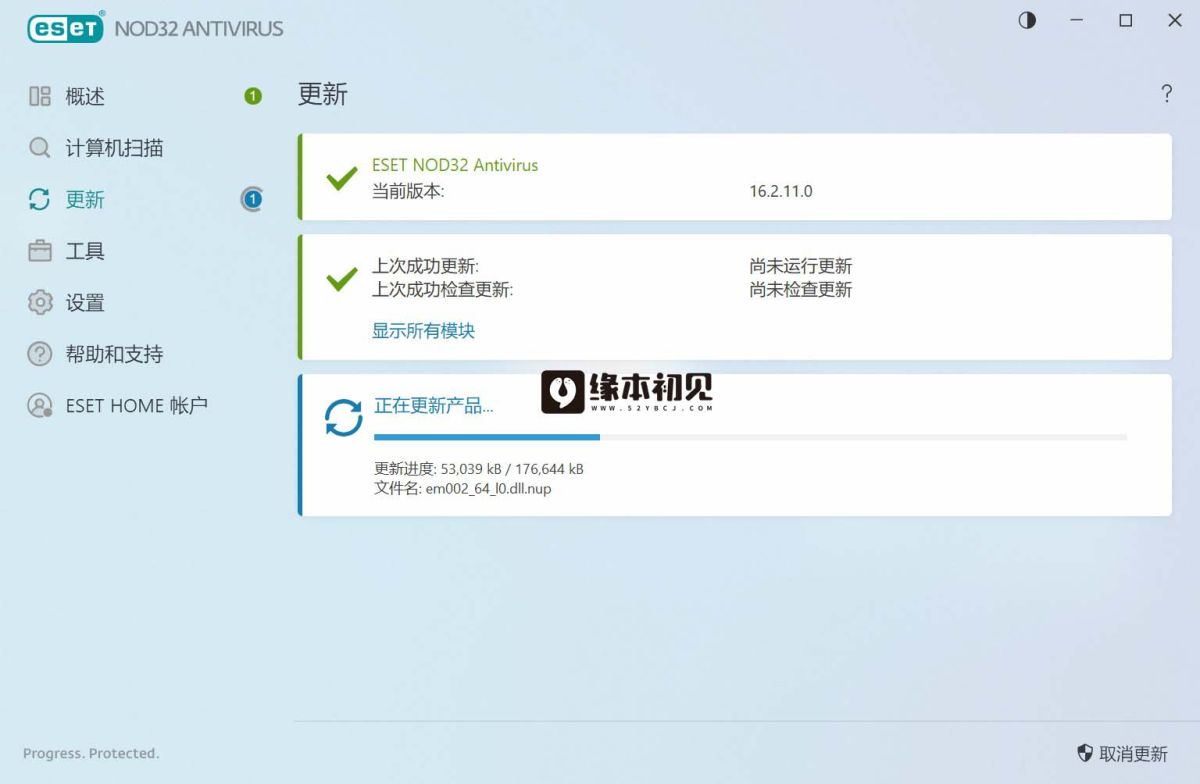Click the help question mark at top right
The width and height of the screenshot is (1200, 784).
pos(1166,94)
